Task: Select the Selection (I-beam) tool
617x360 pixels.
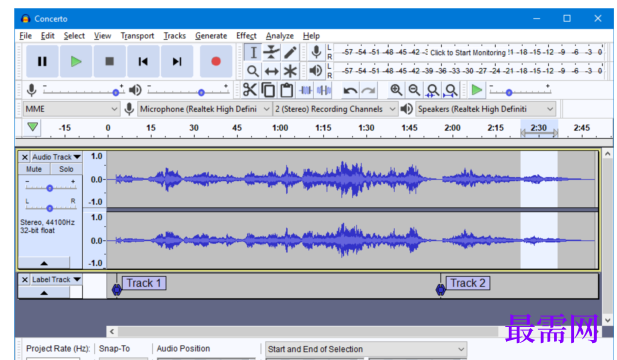Action: point(253,52)
